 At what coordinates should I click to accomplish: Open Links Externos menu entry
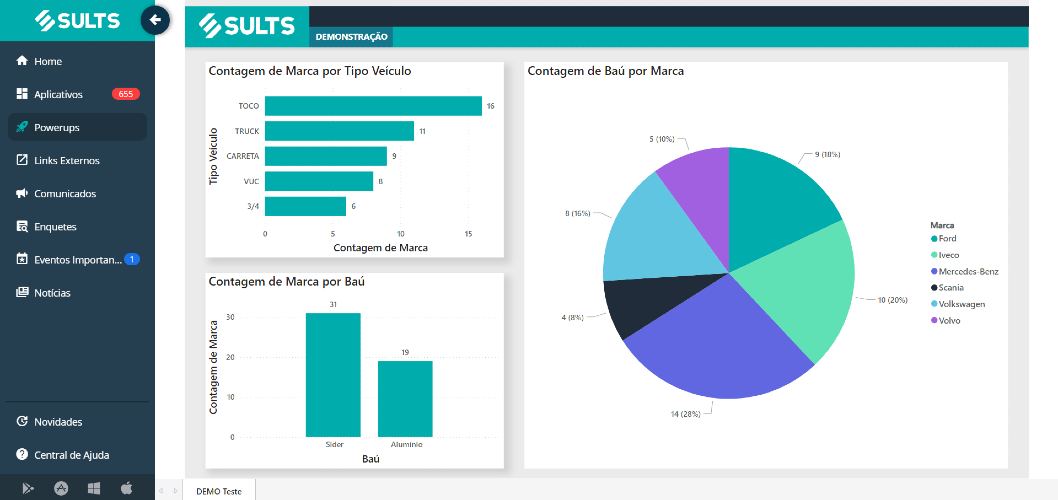coord(78,160)
